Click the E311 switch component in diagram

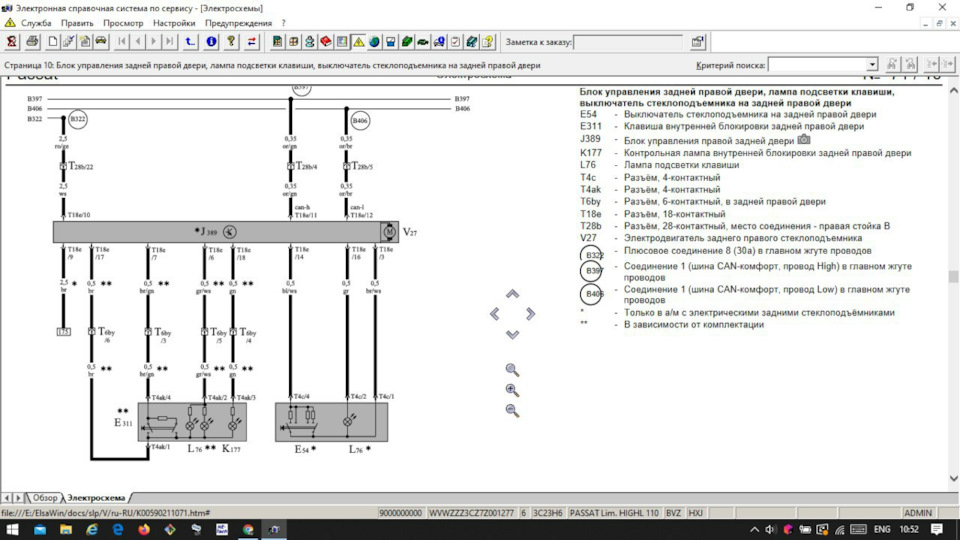192,422
